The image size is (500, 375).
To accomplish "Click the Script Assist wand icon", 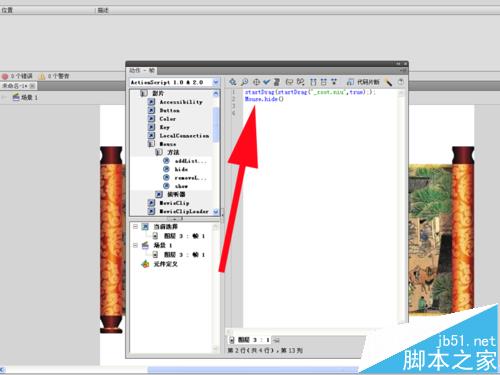I will click(388, 82).
